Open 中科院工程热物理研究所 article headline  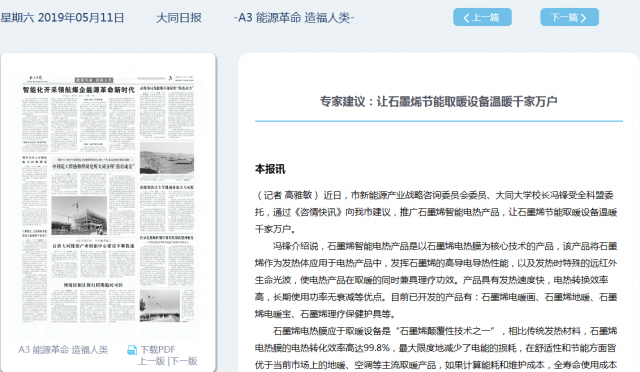(93, 167)
